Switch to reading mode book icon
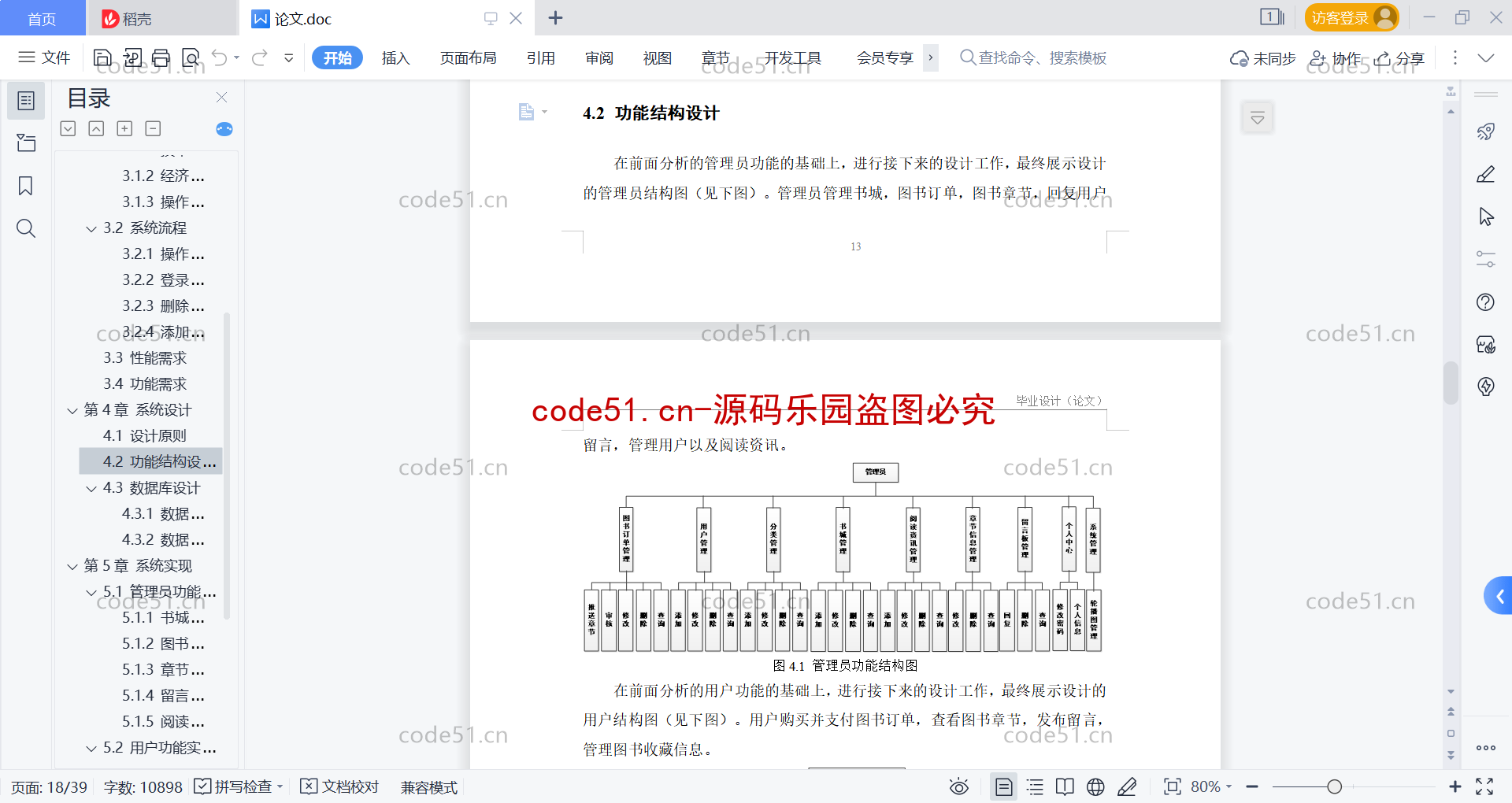This screenshot has width=1512, height=803. pyautogui.click(x=1065, y=786)
